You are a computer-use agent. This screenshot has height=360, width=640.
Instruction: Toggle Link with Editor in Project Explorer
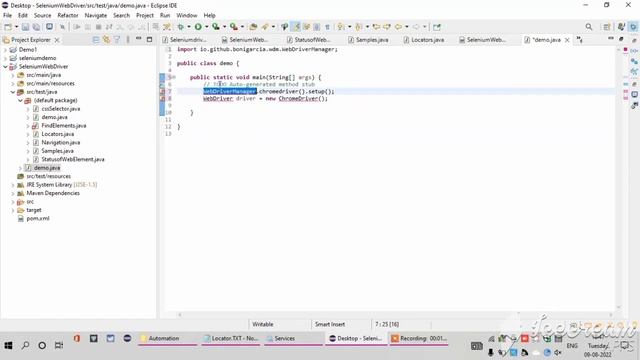coord(106,40)
